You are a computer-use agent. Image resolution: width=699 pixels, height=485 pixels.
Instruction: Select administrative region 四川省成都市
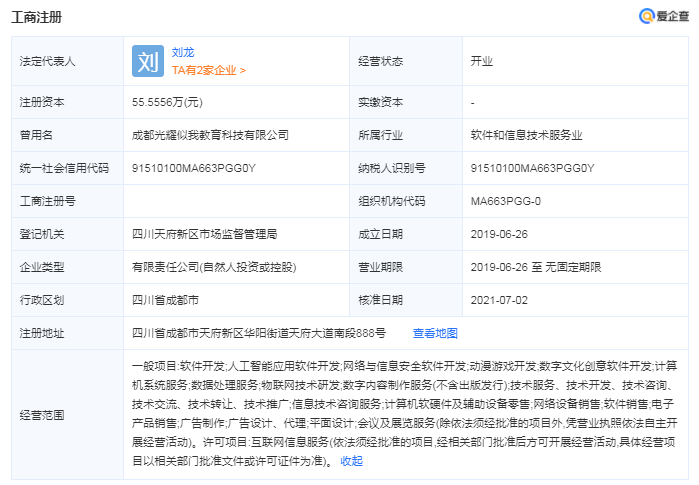tap(165, 300)
